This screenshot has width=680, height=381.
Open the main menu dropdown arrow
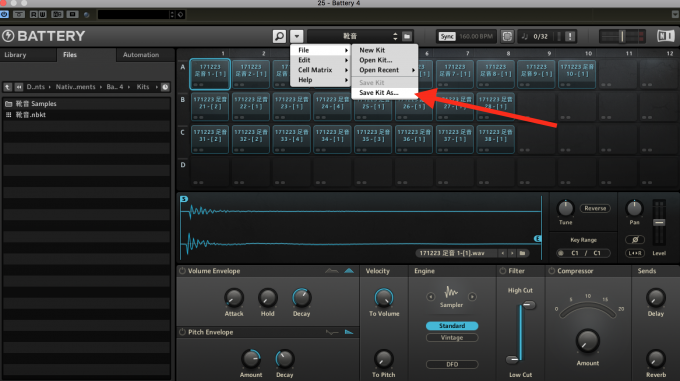[297, 36]
